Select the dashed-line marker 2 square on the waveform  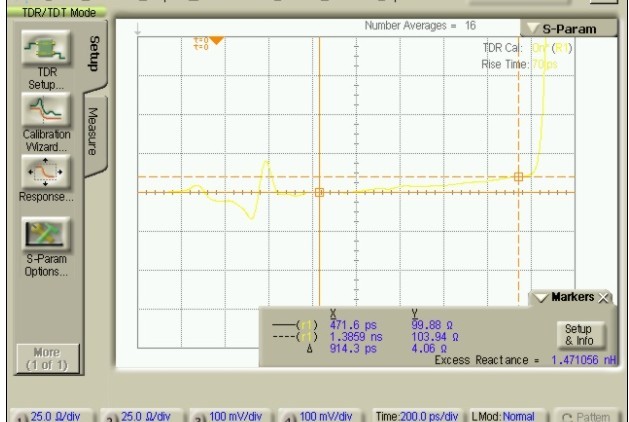click(518, 177)
